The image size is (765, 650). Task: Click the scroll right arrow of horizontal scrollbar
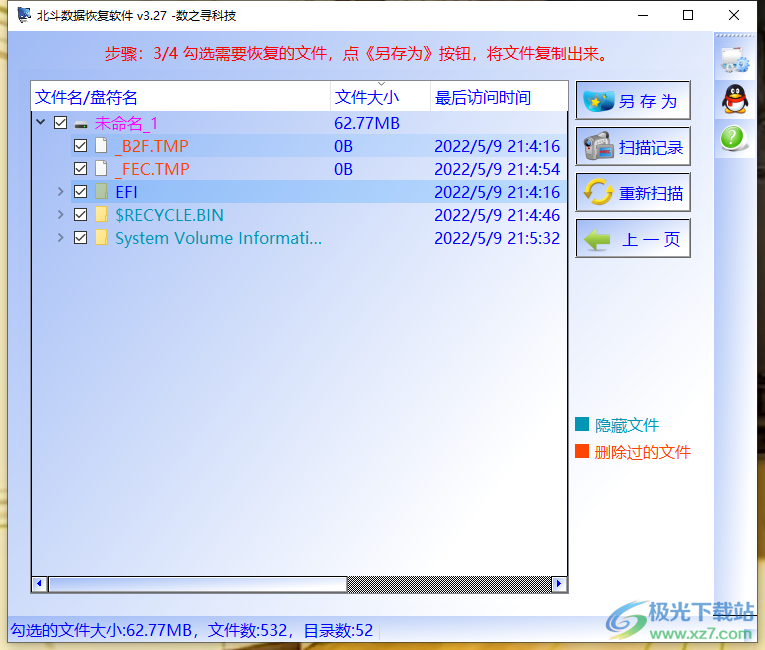click(x=559, y=584)
